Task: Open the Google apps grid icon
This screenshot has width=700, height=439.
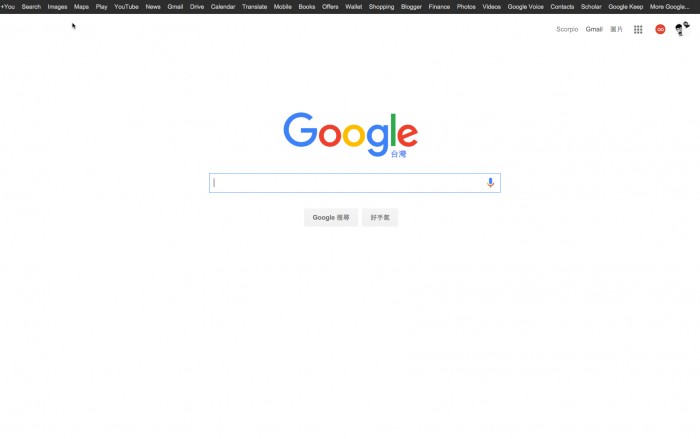Action: [638, 29]
